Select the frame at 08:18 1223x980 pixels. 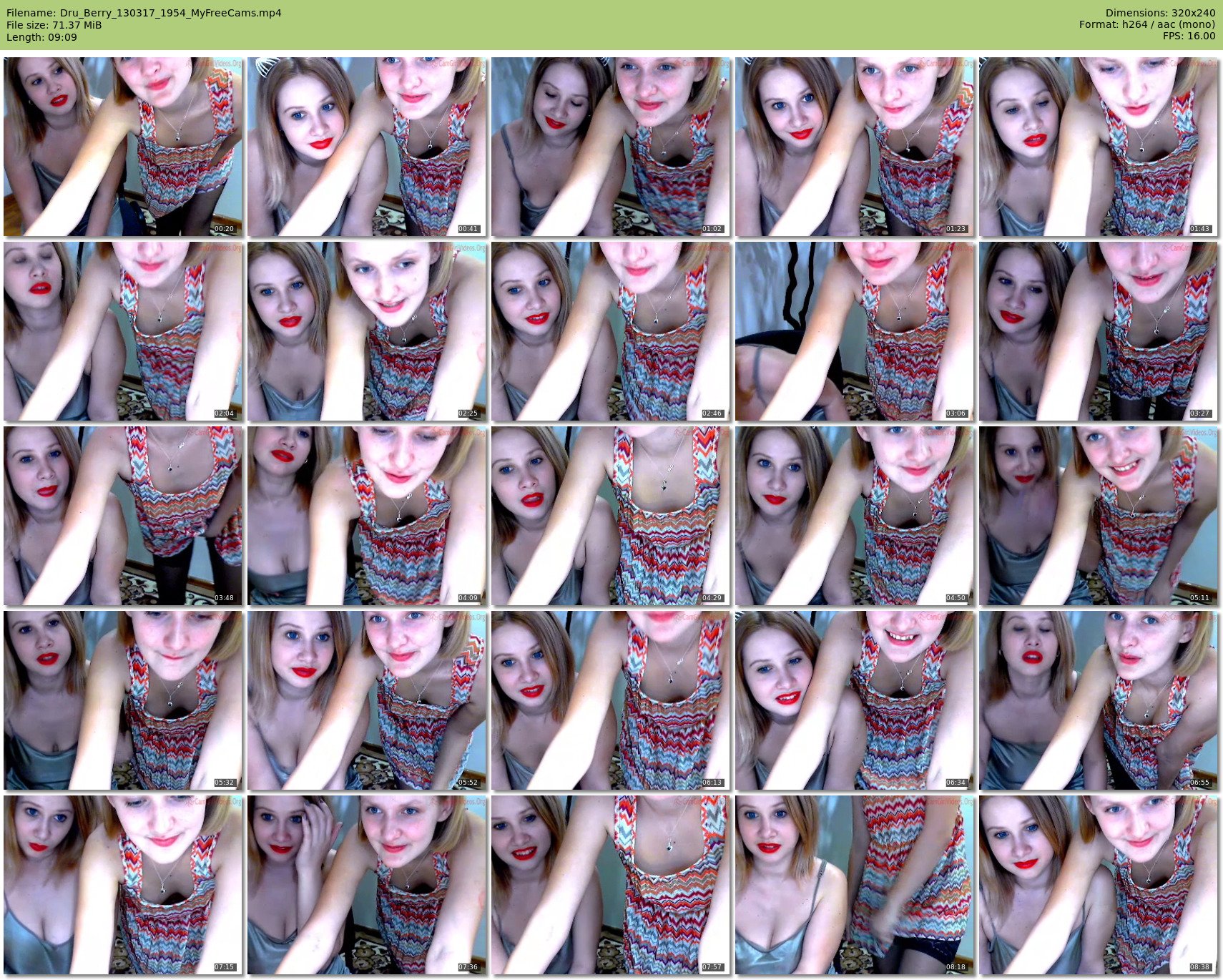(854, 885)
